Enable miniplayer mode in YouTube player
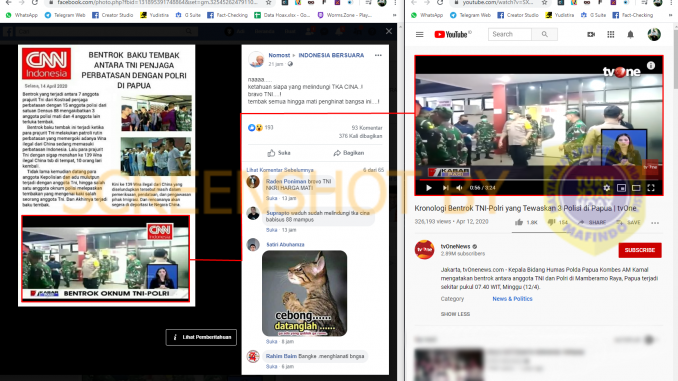 pyautogui.click(x=621, y=188)
